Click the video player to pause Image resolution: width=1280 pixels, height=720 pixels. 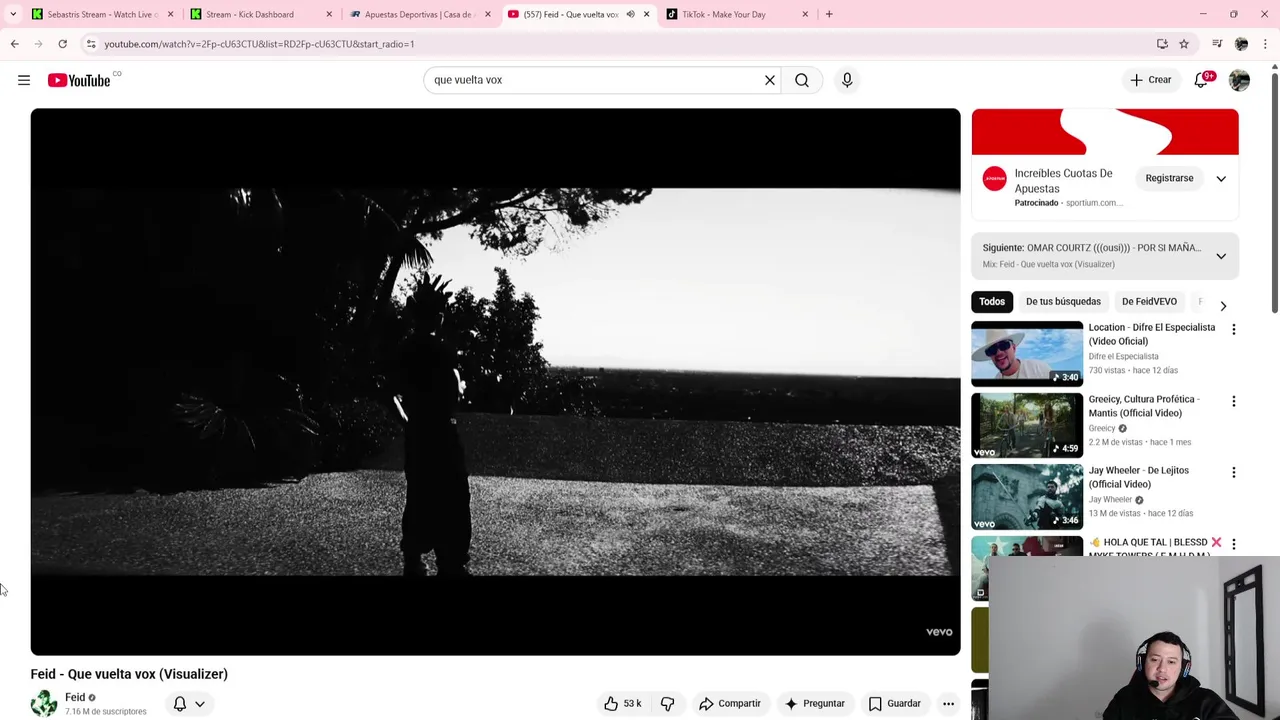click(495, 381)
